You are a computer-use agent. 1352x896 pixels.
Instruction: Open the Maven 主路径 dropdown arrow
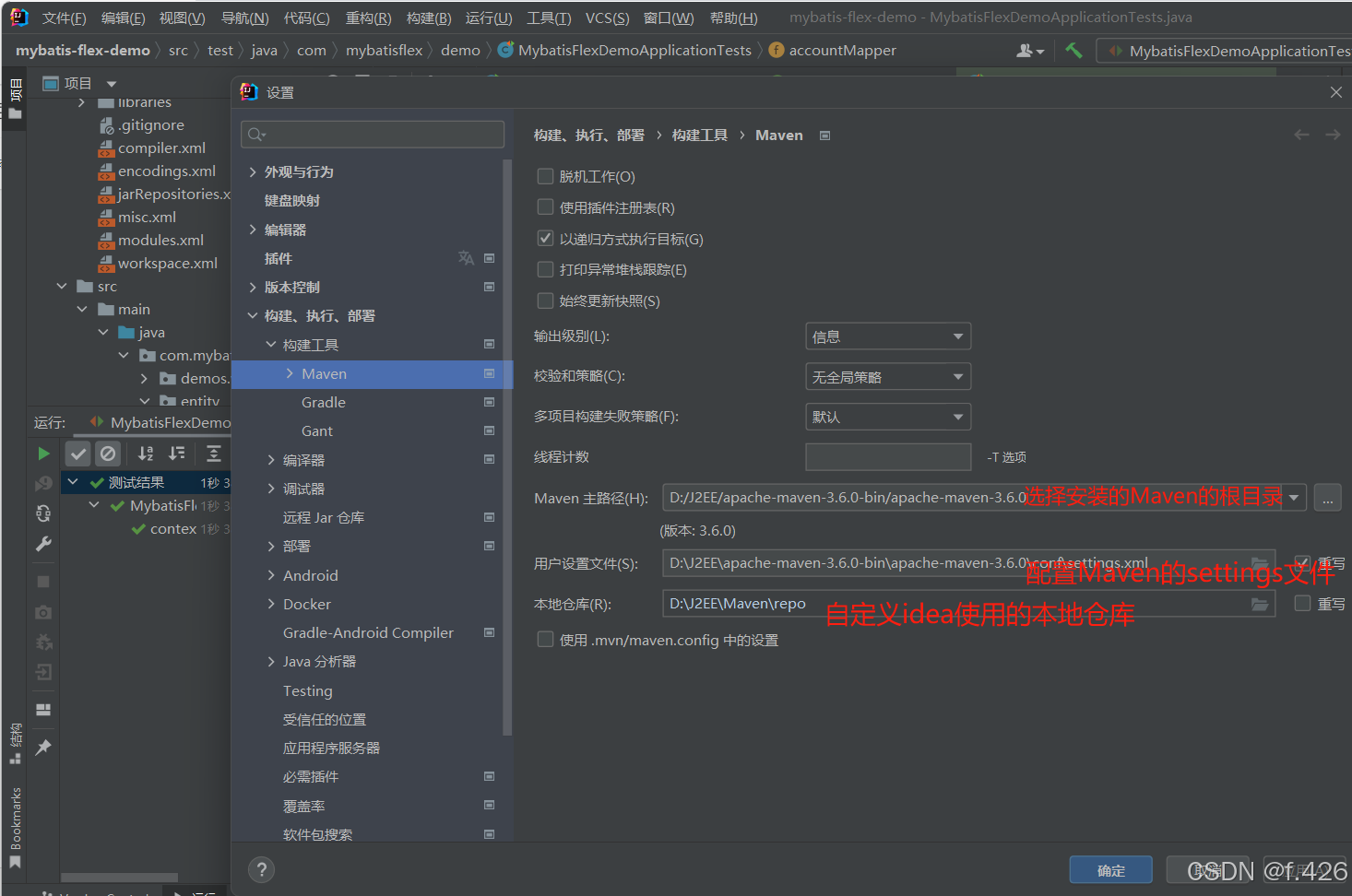pos(1294,498)
